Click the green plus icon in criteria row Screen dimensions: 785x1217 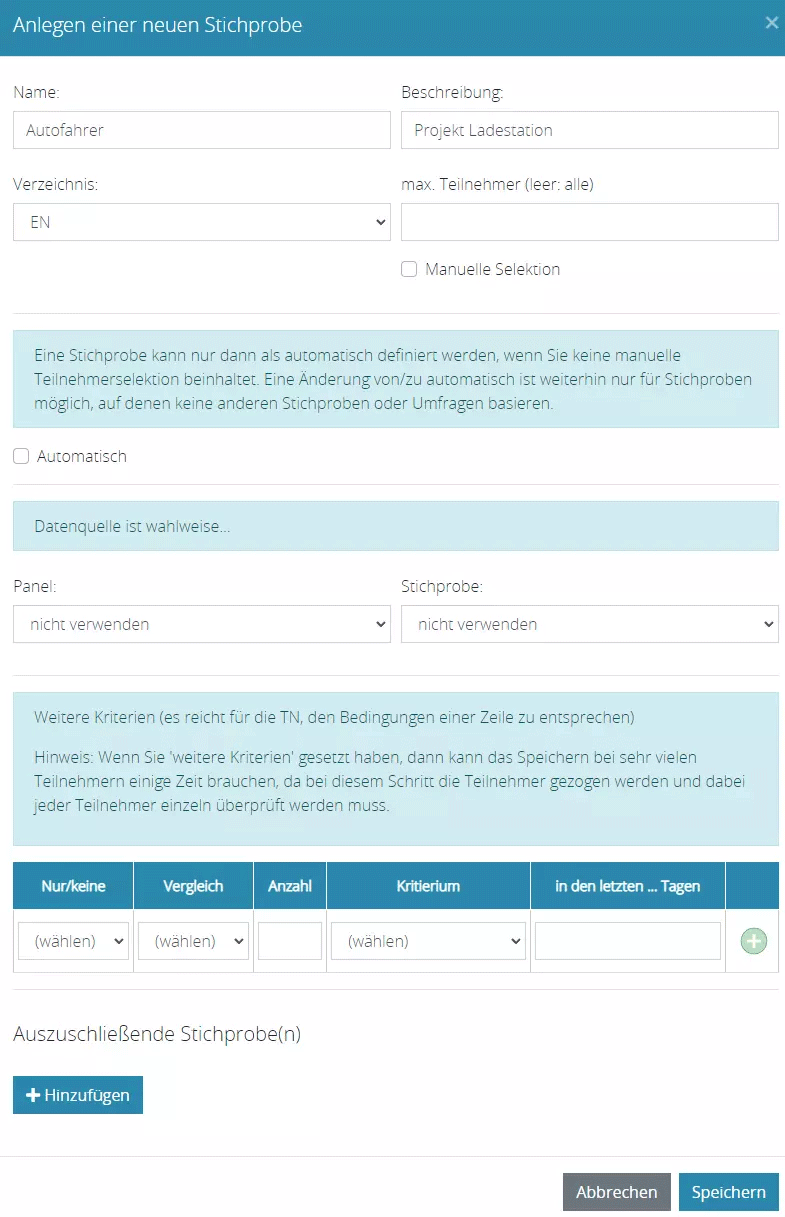click(753, 941)
